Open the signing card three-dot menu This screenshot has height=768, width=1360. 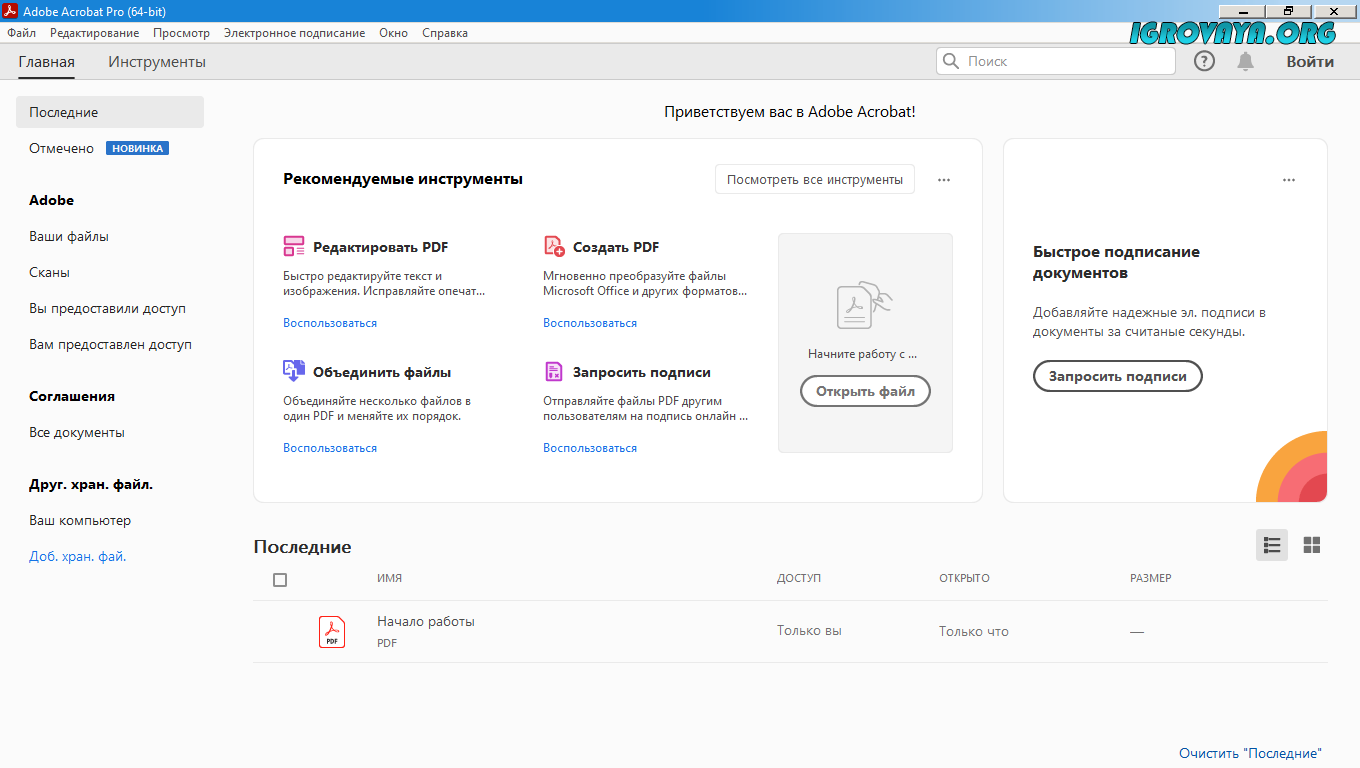tap(1289, 180)
